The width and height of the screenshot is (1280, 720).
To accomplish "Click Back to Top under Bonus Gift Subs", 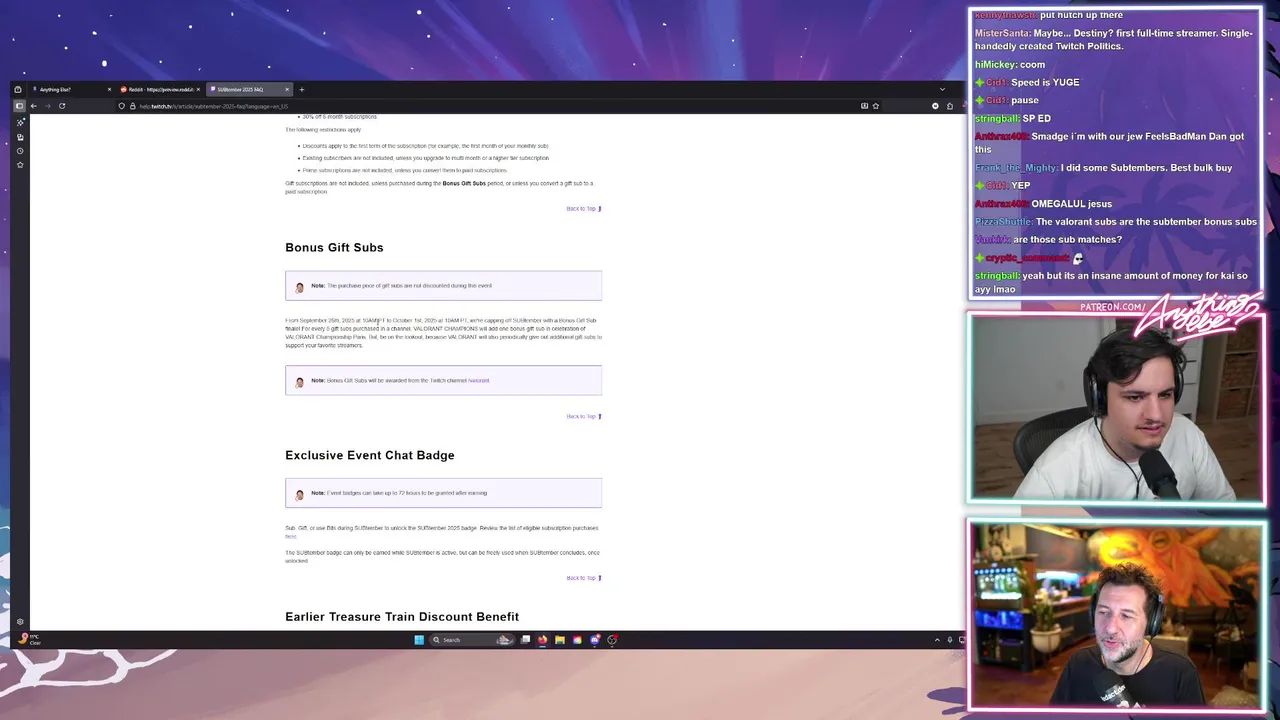I will (x=583, y=416).
